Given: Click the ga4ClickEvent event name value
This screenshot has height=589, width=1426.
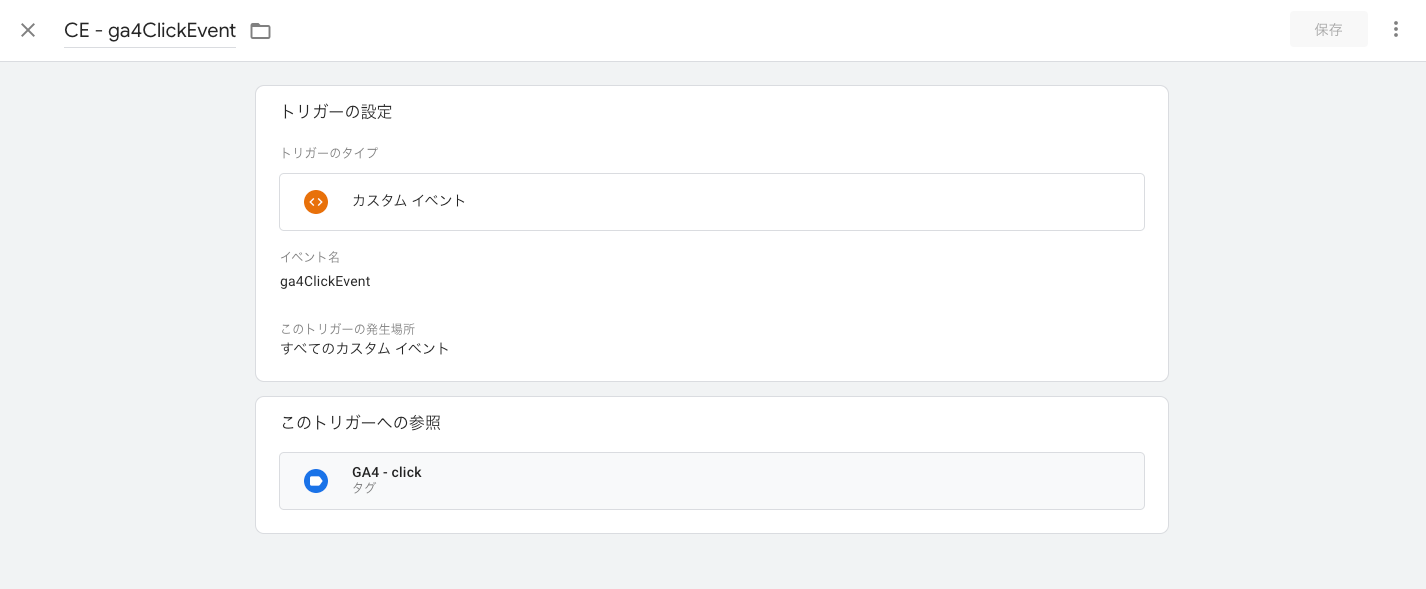Looking at the screenshot, I should click(x=325, y=282).
